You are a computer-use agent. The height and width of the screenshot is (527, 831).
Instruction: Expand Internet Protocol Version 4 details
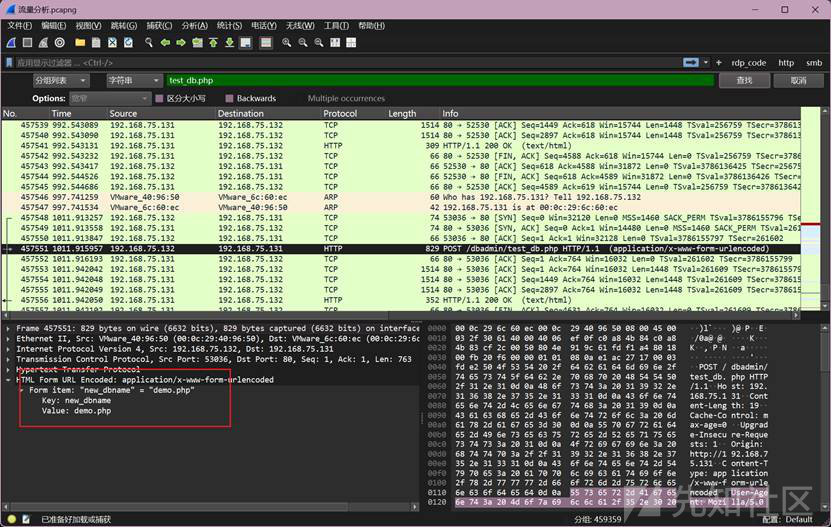[7, 349]
